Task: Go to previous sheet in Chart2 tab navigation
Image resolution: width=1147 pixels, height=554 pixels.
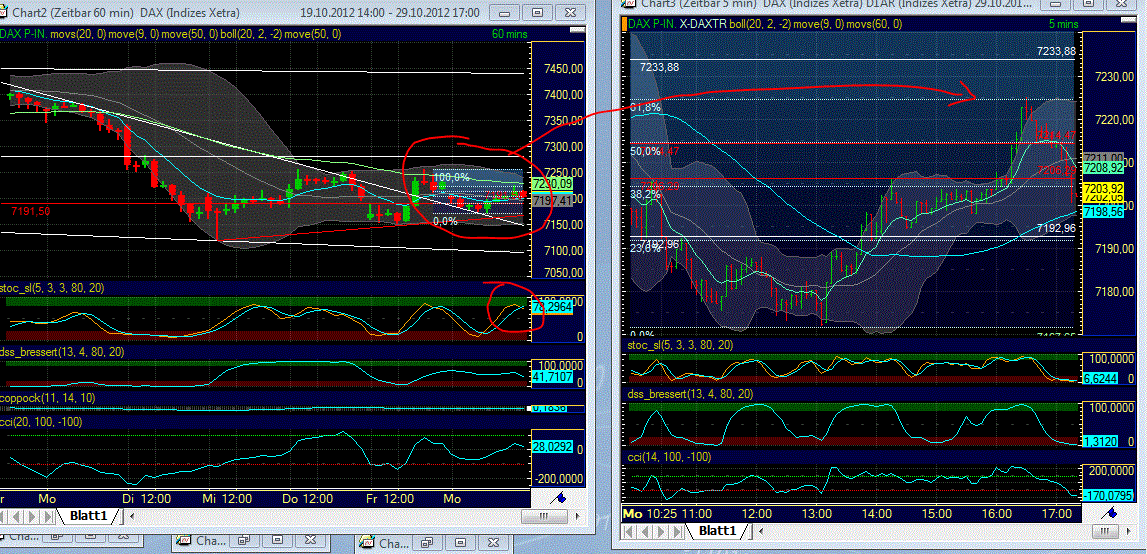Action: point(16,516)
